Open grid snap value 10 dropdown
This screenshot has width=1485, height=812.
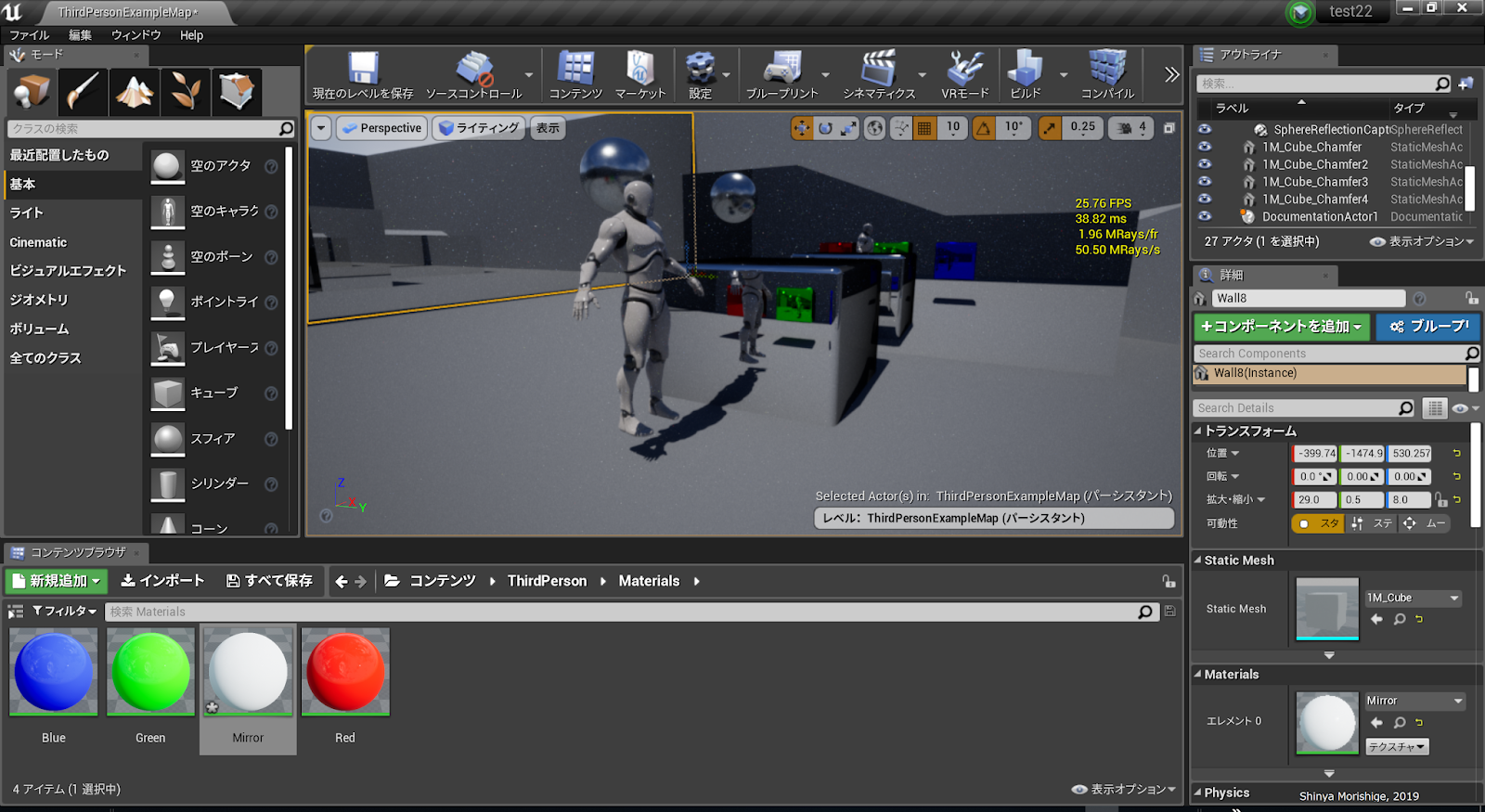point(953,128)
